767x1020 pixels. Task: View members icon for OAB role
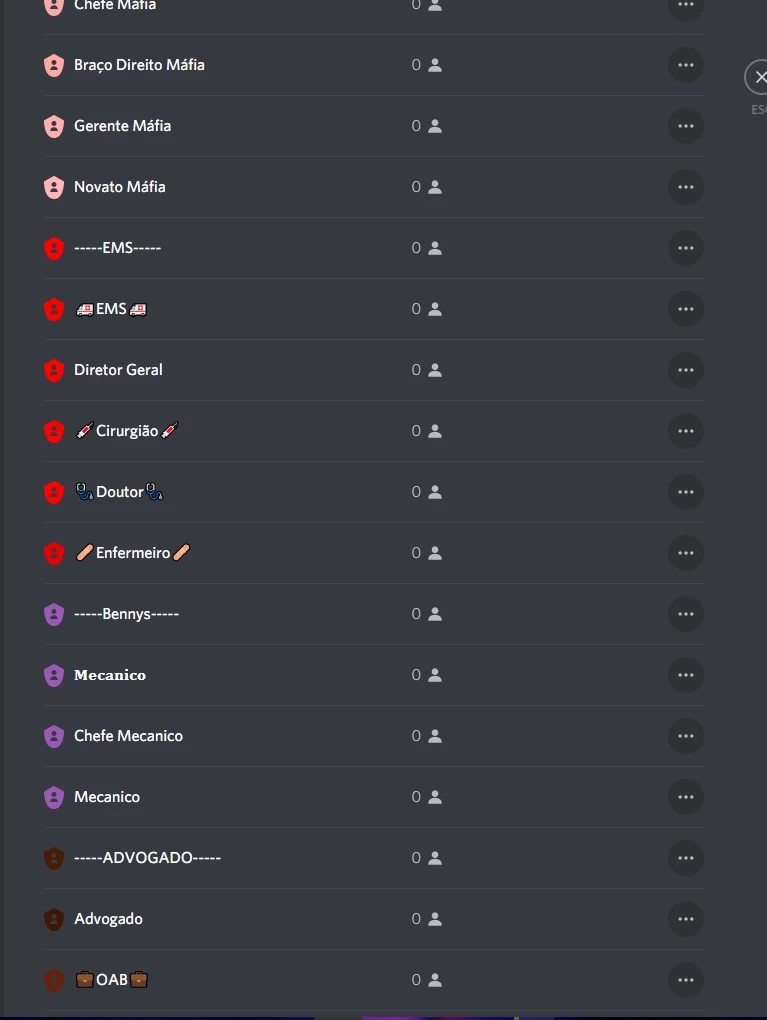435,980
